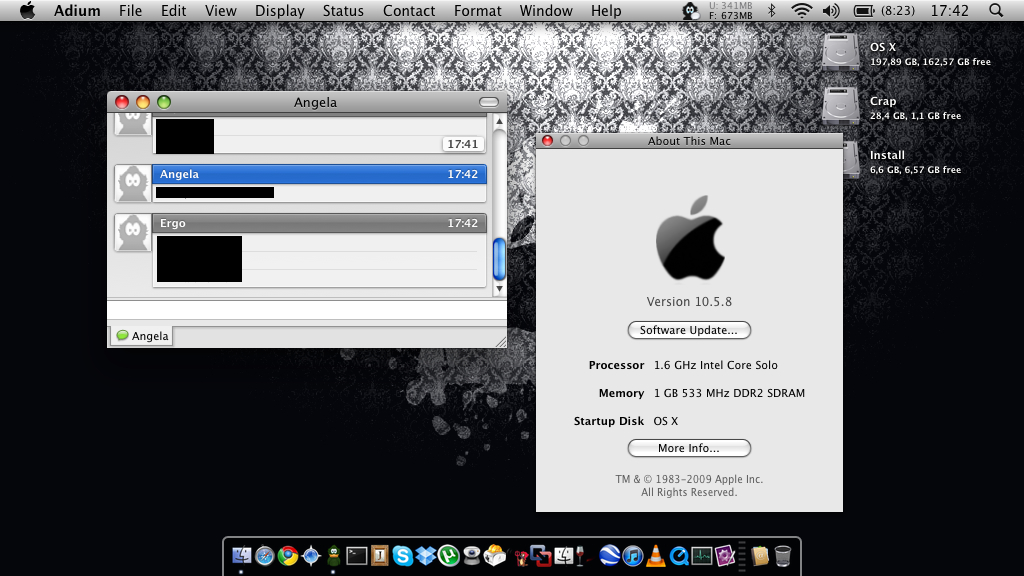This screenshot has height=576, width=1024.
Task: Open the toaster app icon in Dock
Action: 495,556
